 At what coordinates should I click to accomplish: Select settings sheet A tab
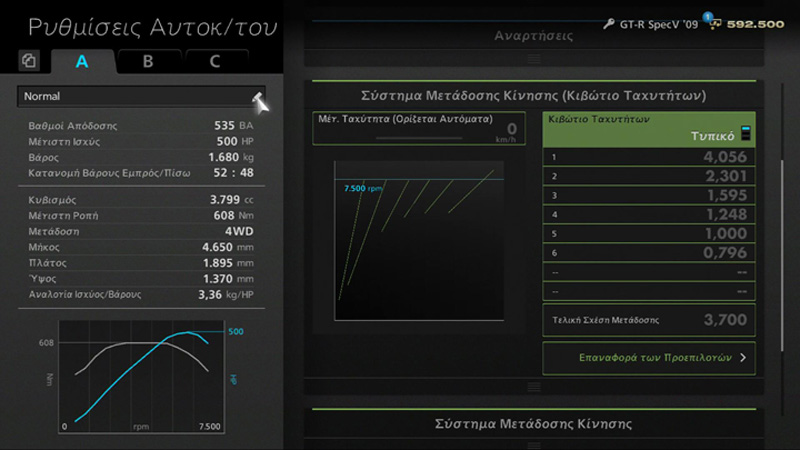(x=82, y=61)
